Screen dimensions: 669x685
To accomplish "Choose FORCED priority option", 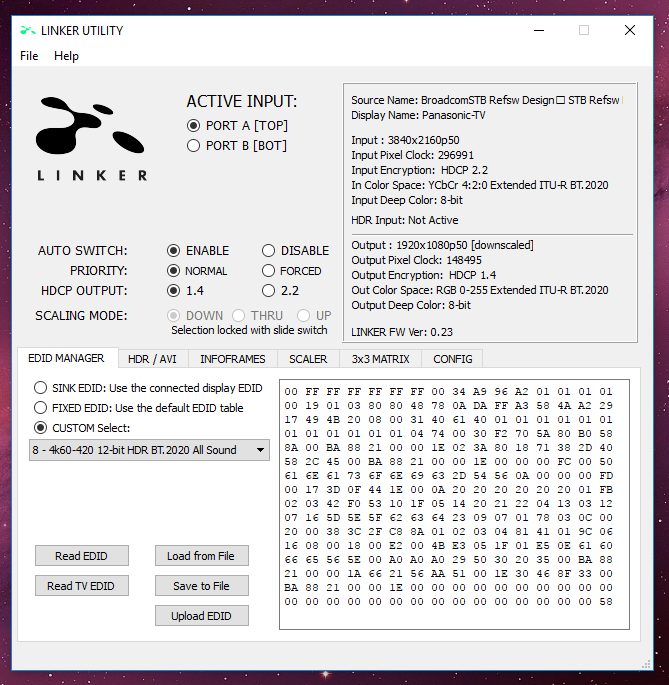I will pos(269,271).
